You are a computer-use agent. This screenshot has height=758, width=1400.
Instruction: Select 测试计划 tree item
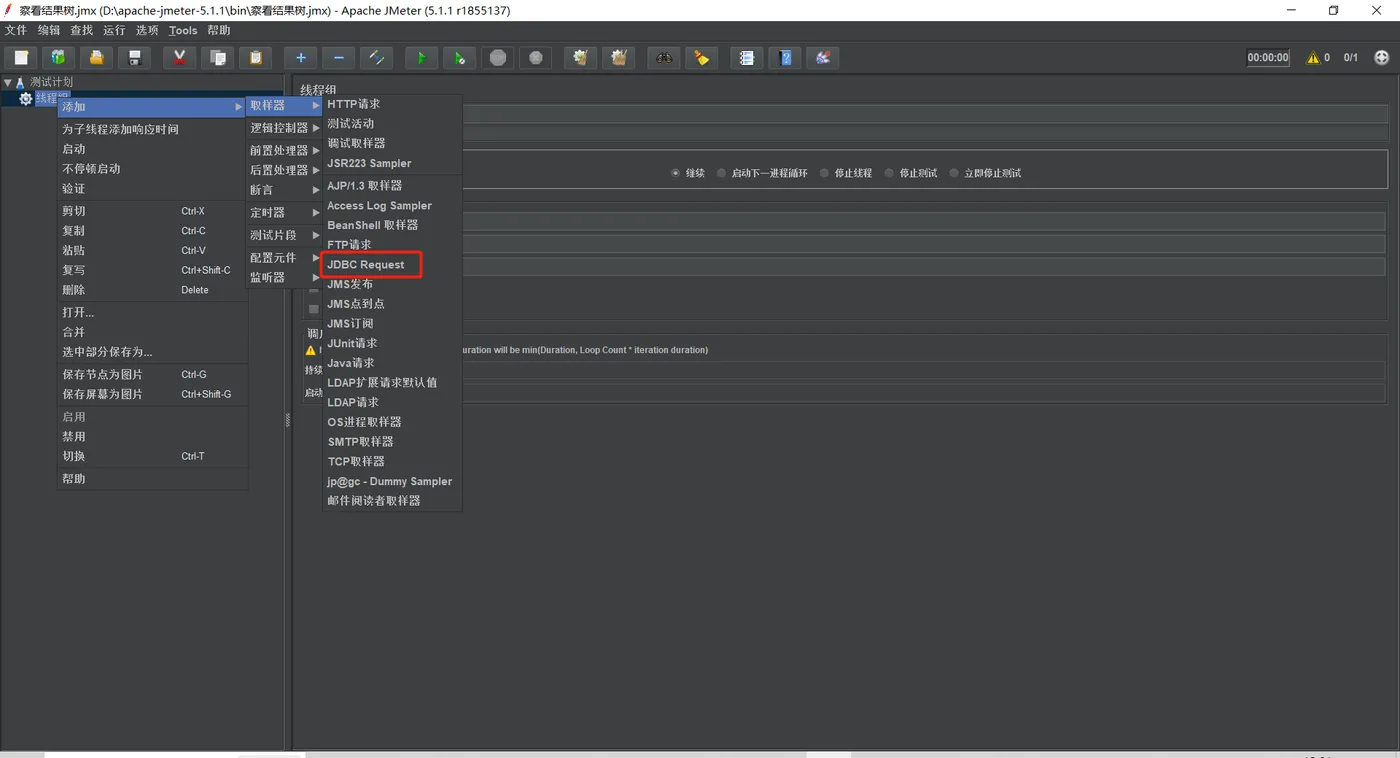pyautogui.click(x=51, y=82)
